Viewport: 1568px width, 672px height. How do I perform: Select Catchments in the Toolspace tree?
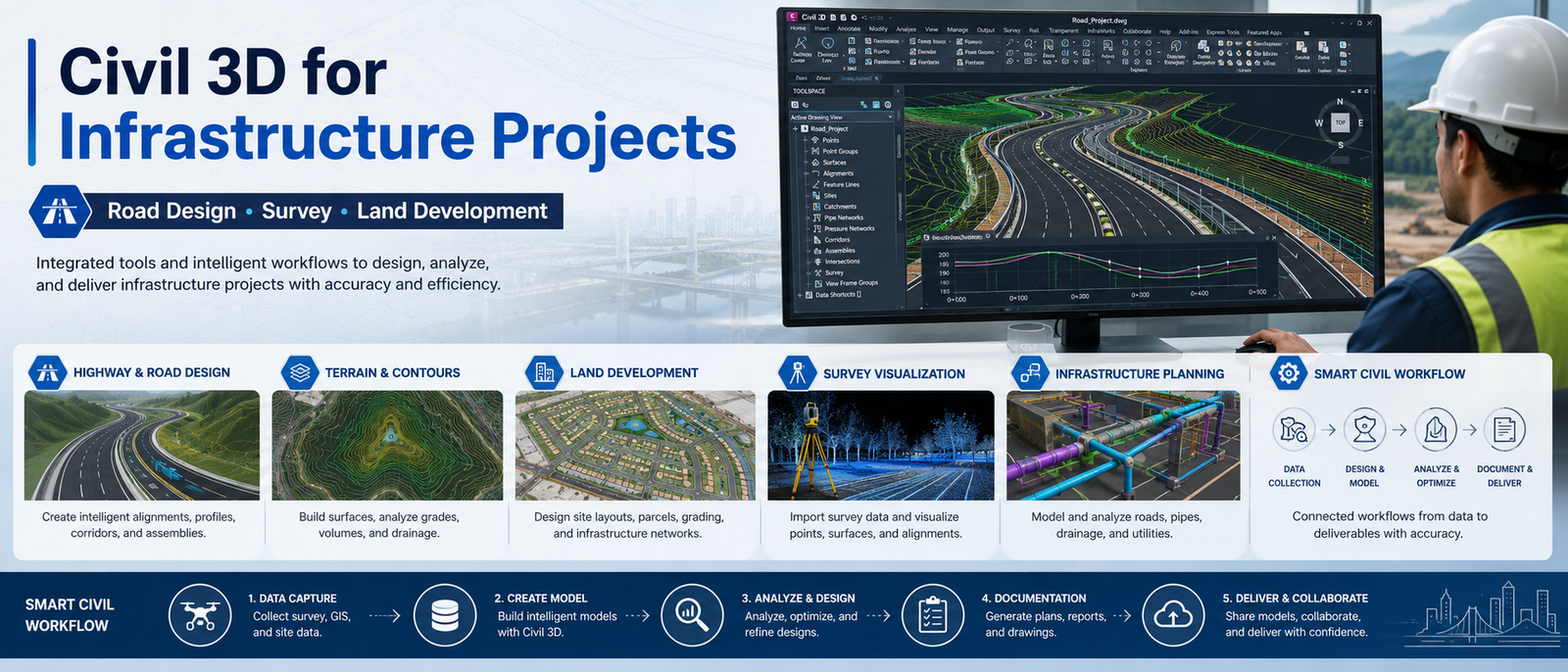point(840,207)
